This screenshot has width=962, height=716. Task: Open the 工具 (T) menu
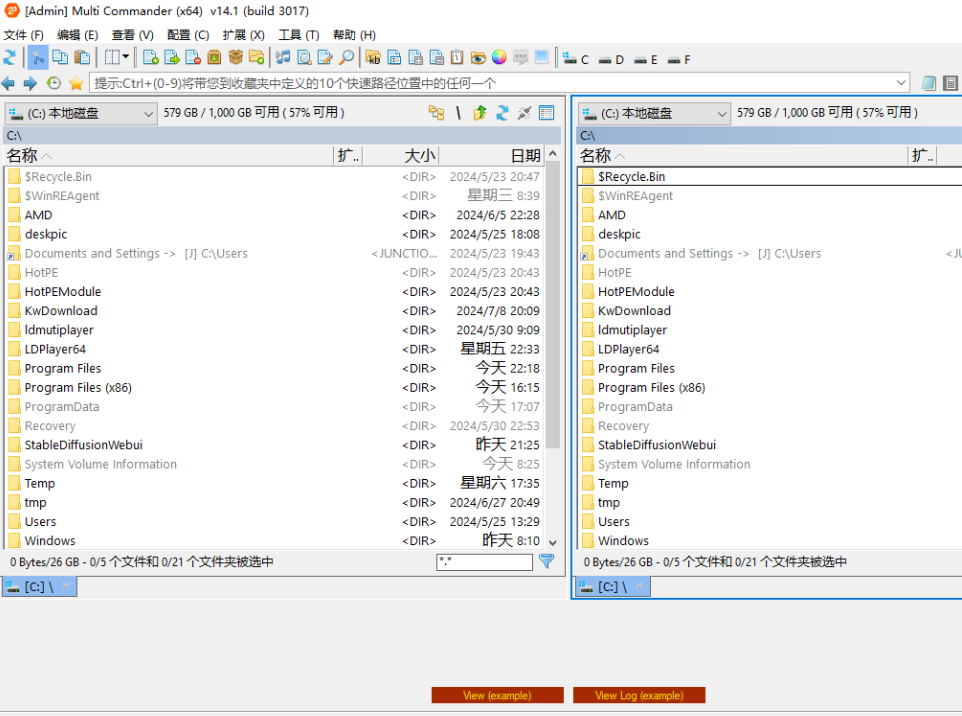tap(298, 35)
